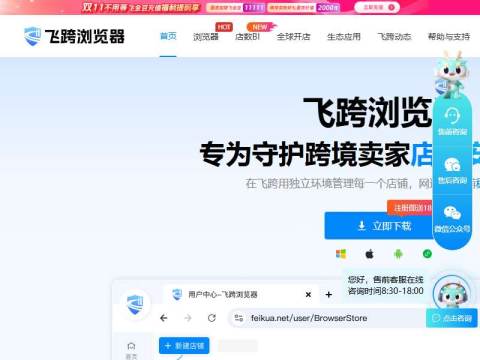
Task: Click the plus new-tab button
Action: (329, 295)
